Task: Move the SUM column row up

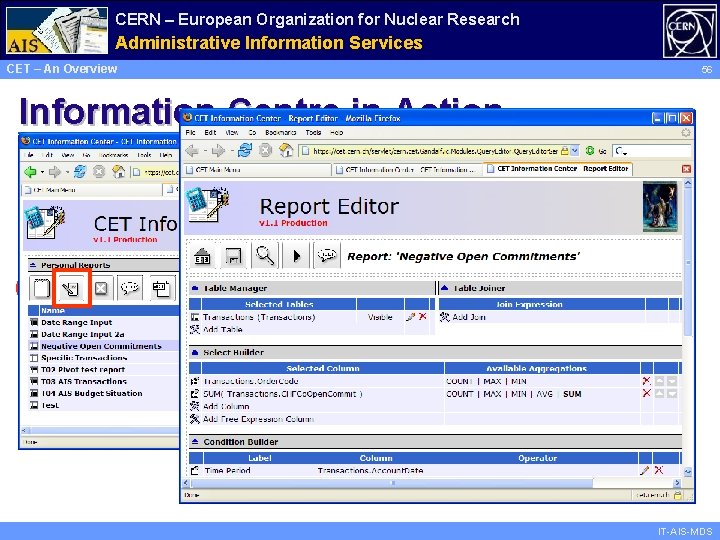Action: pos(660,394)
